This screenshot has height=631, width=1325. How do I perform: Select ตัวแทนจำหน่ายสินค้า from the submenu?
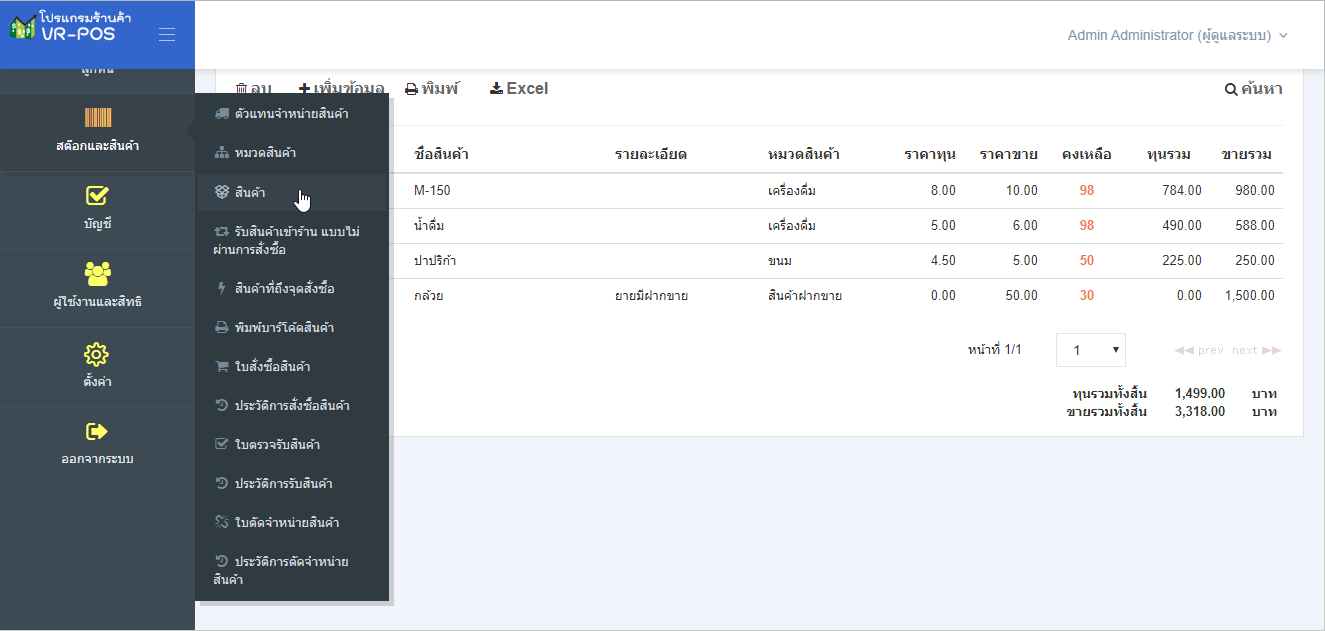pos(292,114)
